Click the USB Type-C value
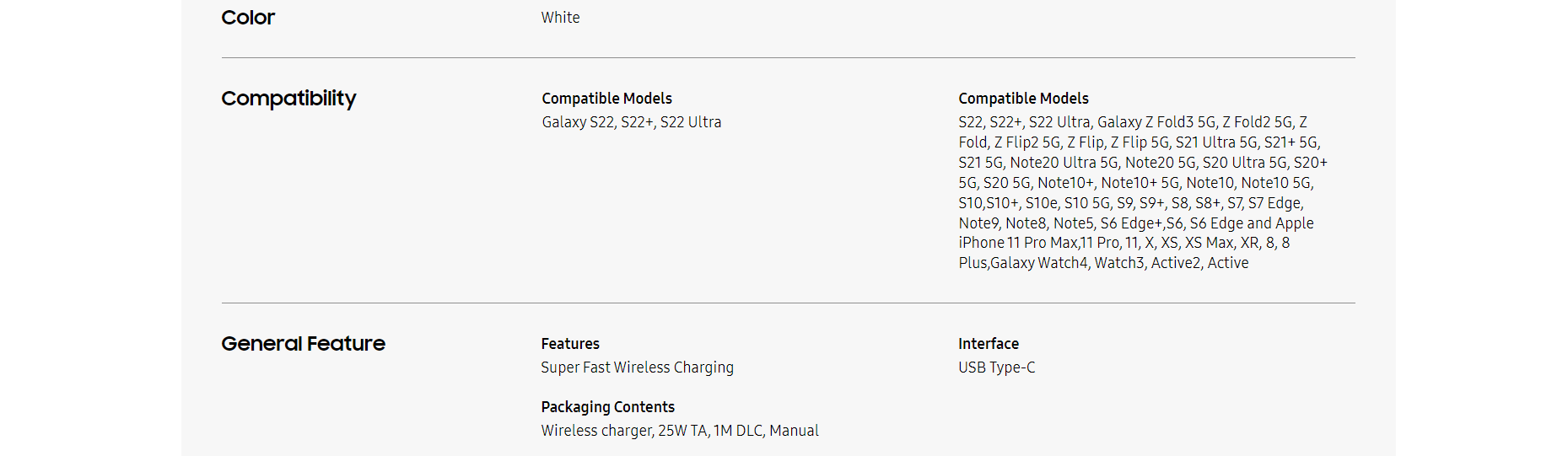The image size is (1568, 456). [x=996, y=367]
